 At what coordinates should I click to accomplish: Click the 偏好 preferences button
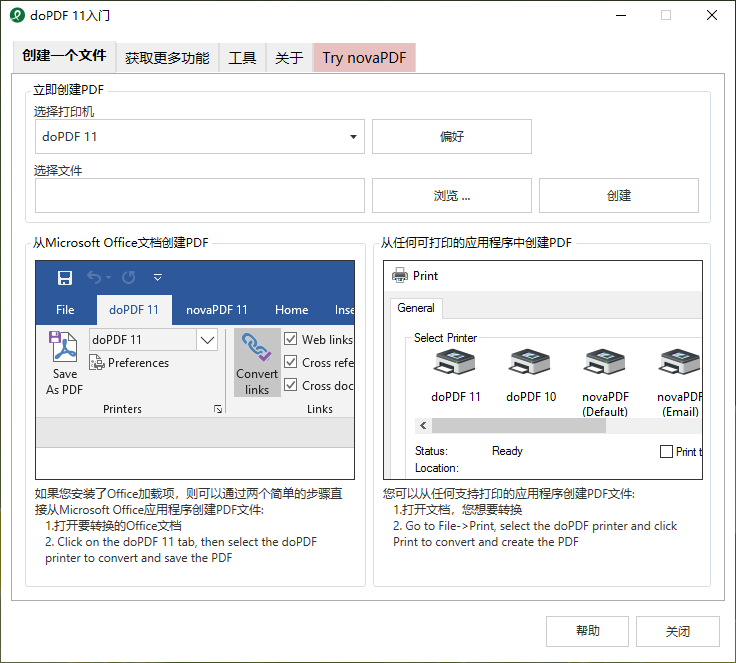pyautogui.click(x=452, y=137)
